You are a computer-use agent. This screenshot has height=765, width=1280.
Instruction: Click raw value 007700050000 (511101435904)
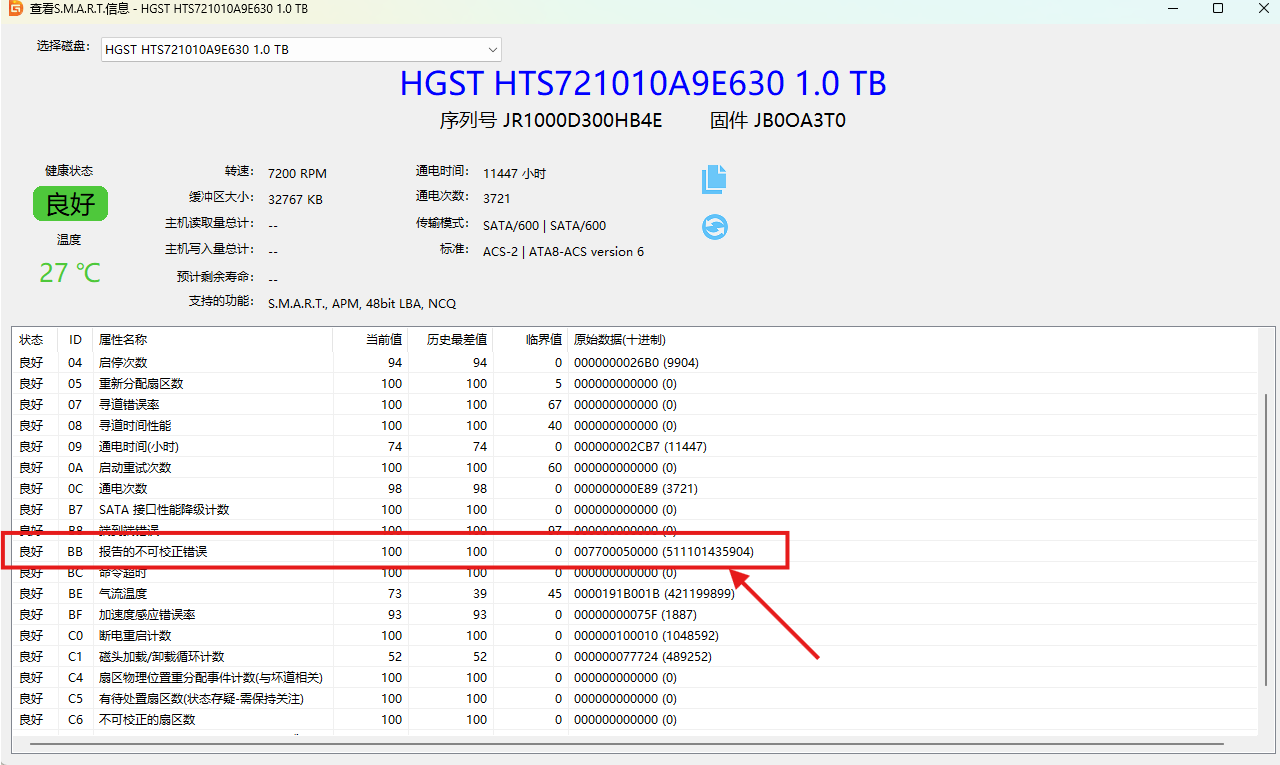click(x=664, y=551)
